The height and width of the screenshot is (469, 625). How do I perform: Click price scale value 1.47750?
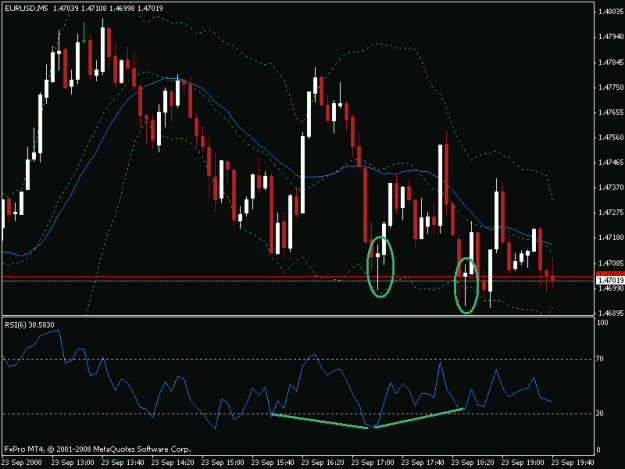(611, 87)
